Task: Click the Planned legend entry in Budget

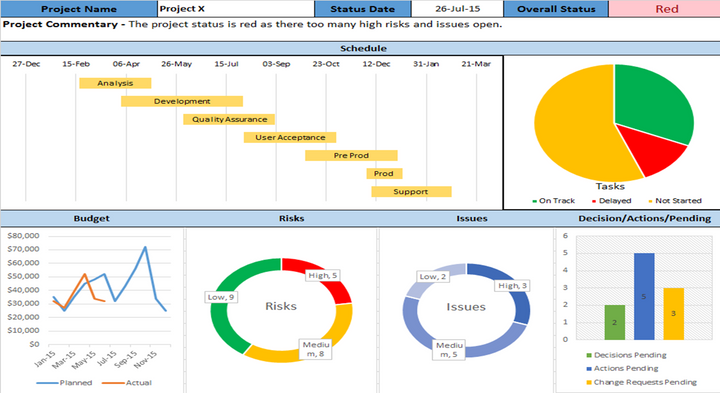Action: coord(64,382)
